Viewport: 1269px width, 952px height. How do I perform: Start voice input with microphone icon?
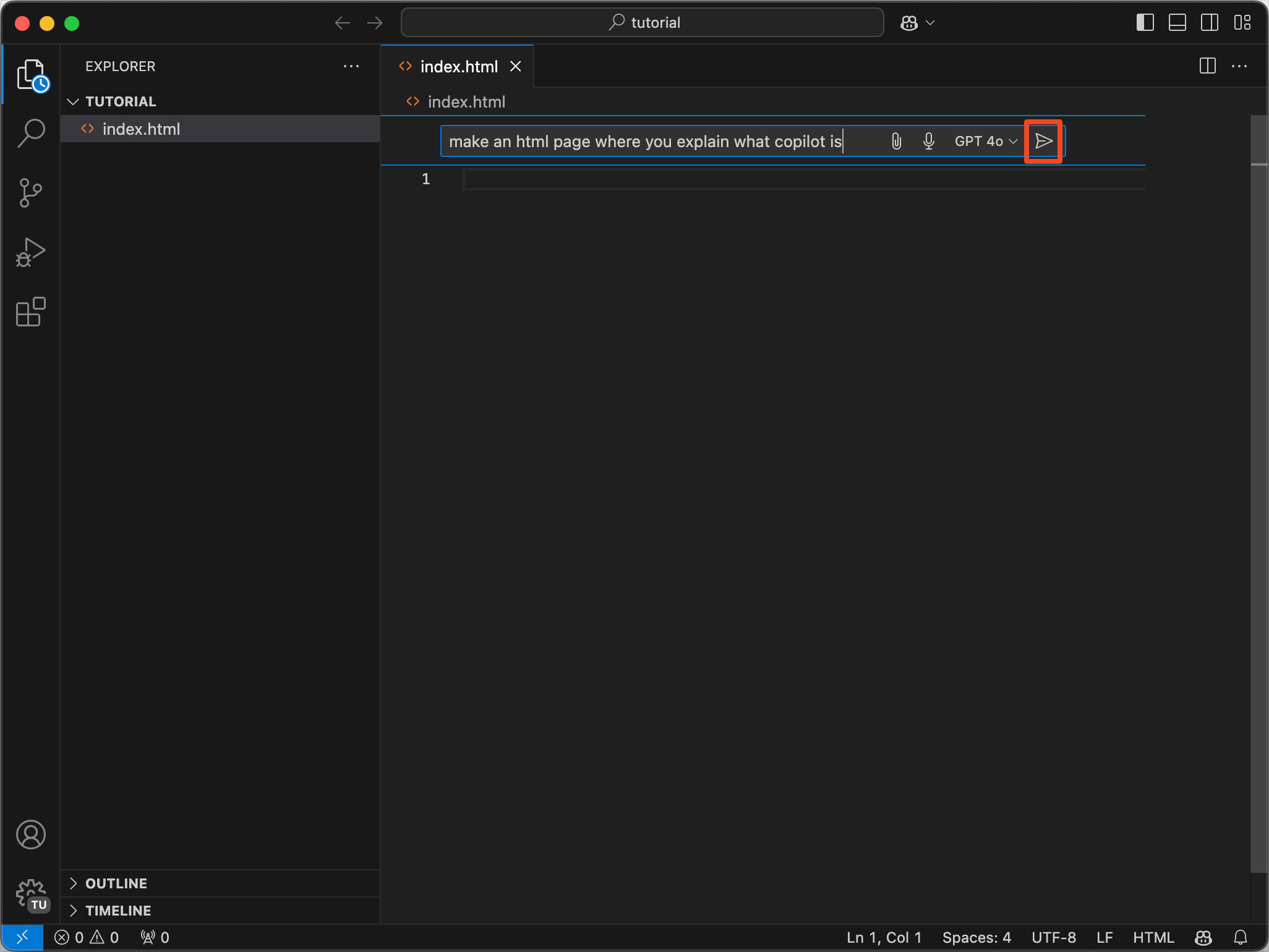tap(928, 142)
